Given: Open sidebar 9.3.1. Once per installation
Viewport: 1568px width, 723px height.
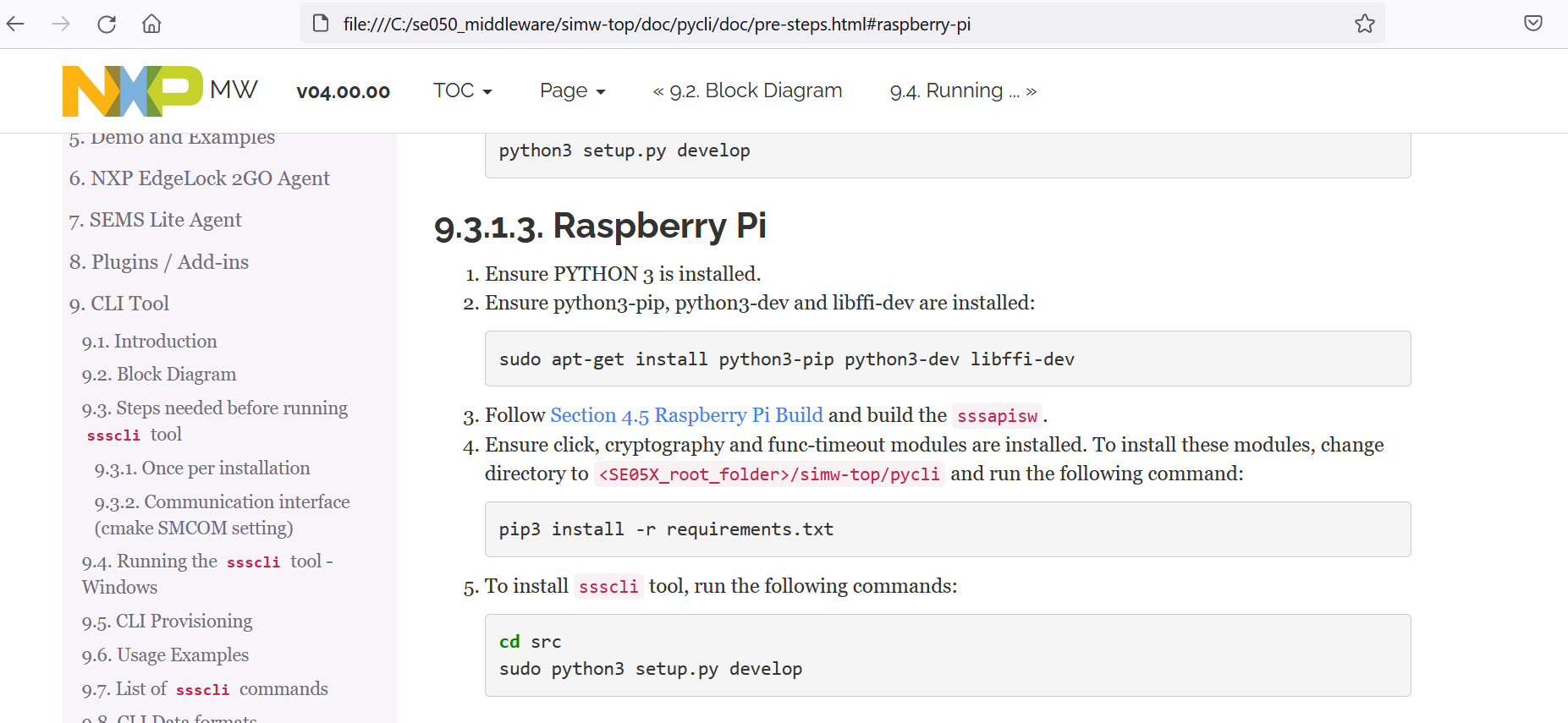Looking at the screenshot, I should (x=202, y=468).
